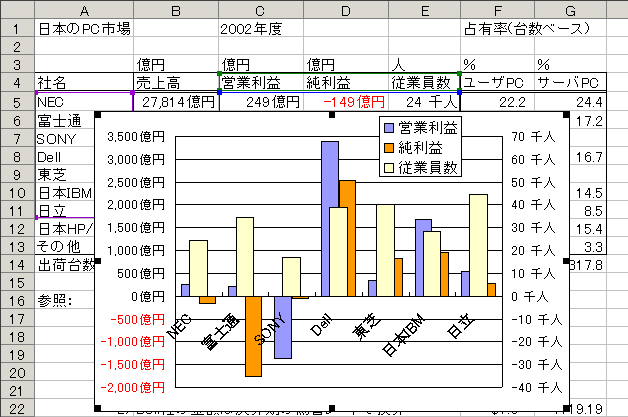Select column E header

pyautogui.click(x=424, y=9)
